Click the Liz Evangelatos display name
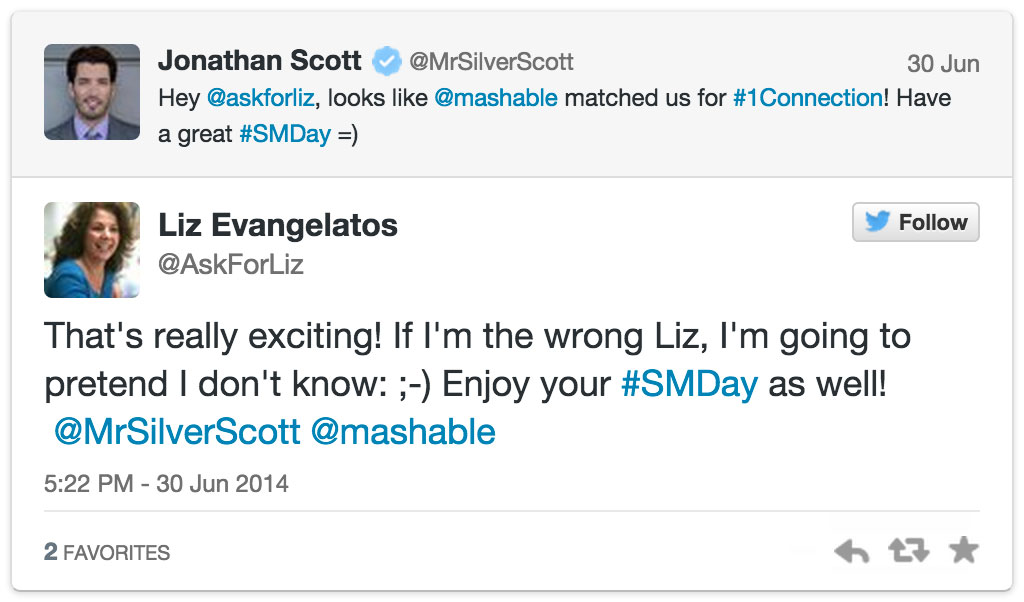The width and height of the screenshot is (1024, 602). click(x=278, y=225)
